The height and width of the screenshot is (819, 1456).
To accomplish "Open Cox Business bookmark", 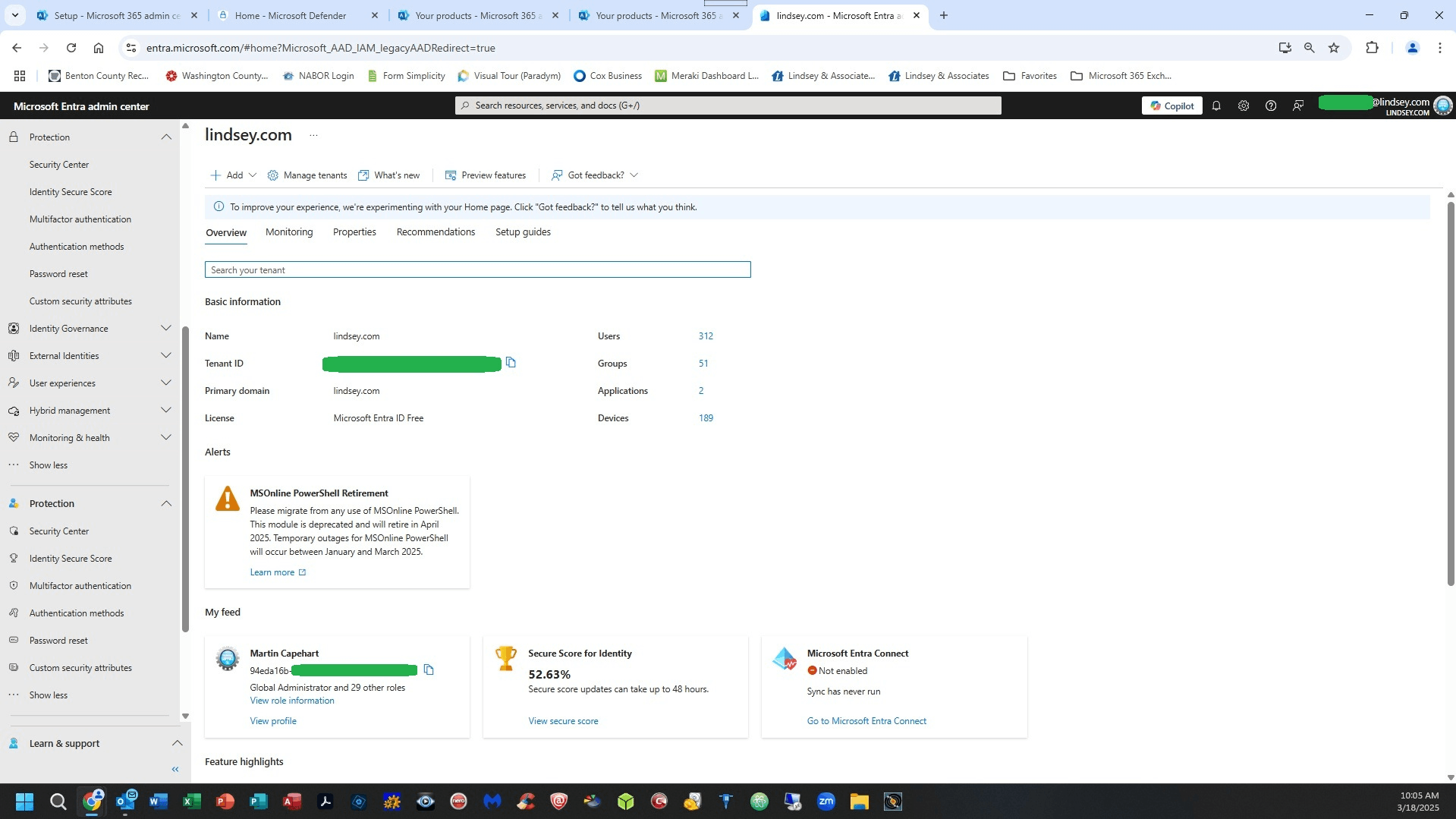I will pyautogui.click(x=608, y=76).
